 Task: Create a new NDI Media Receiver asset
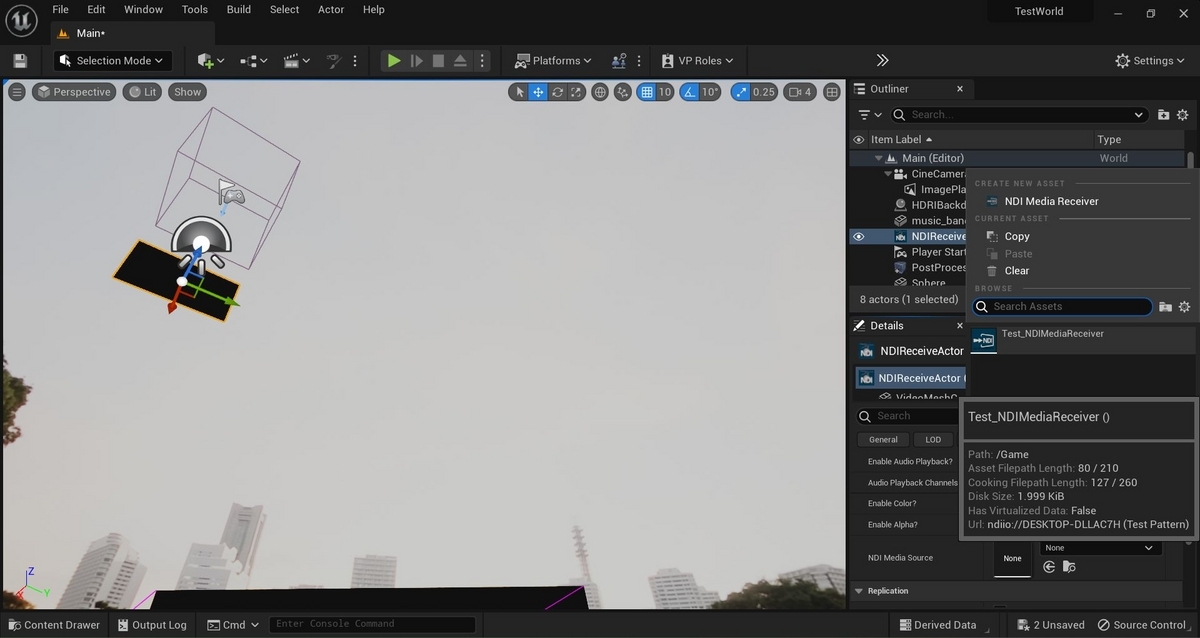coord(1051,201)
